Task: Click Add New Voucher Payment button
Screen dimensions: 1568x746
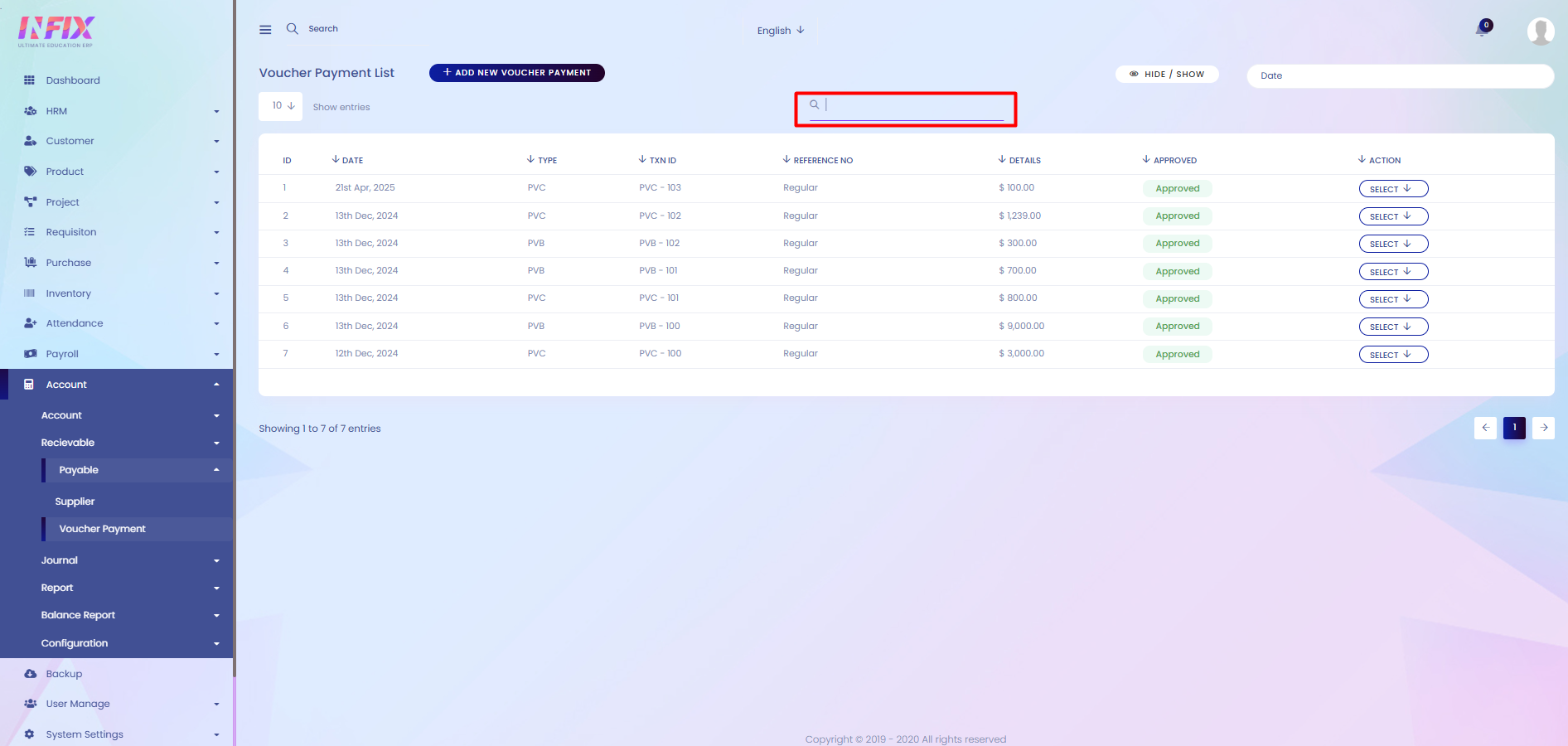Action: pos(516,73)
